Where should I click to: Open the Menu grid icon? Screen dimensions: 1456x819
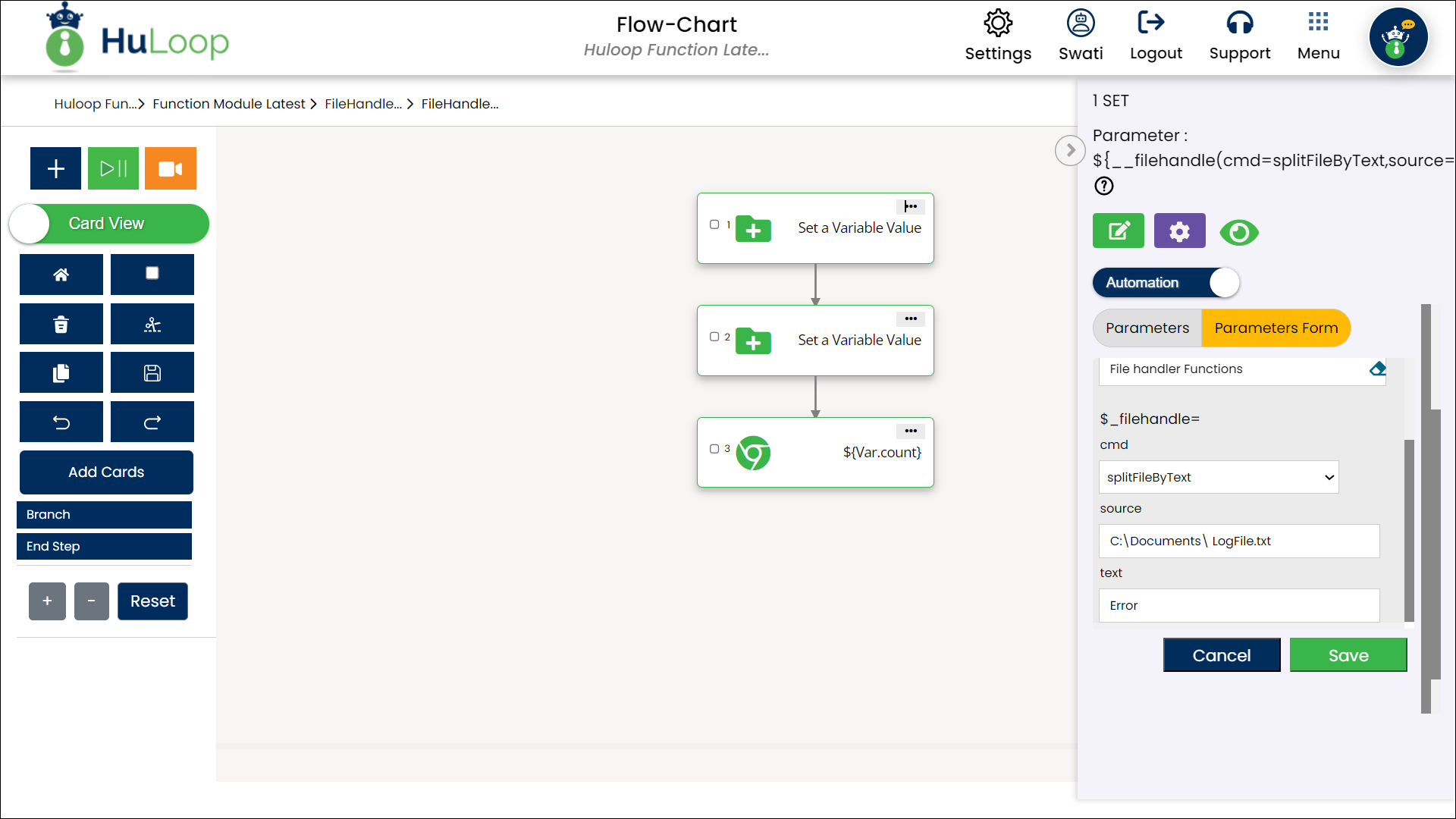coord(1318,22)
